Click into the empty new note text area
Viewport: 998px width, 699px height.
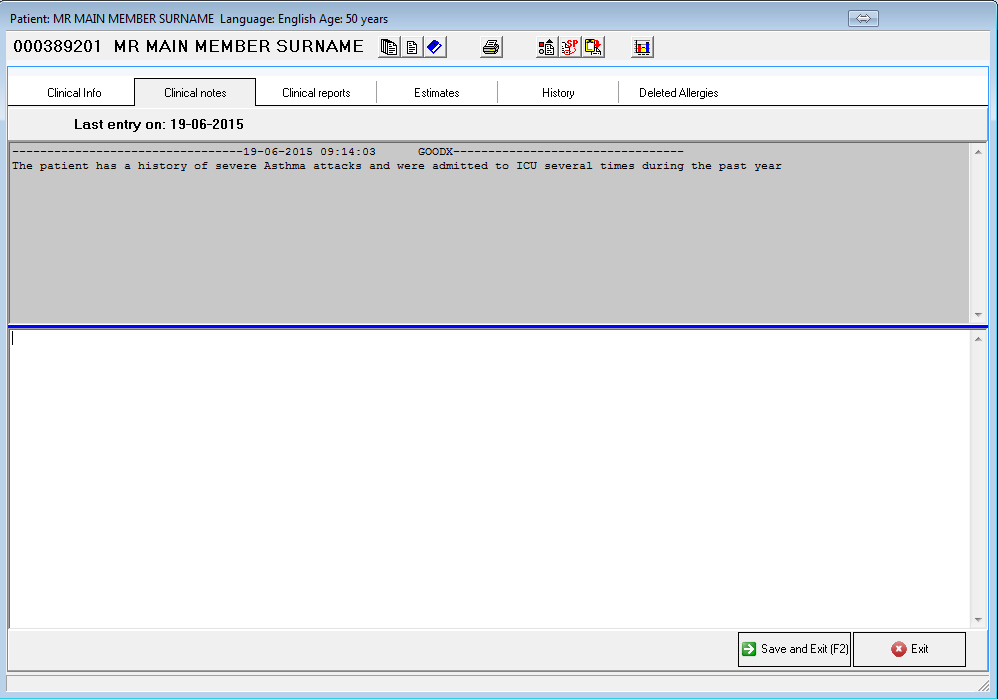pos(489,479)
